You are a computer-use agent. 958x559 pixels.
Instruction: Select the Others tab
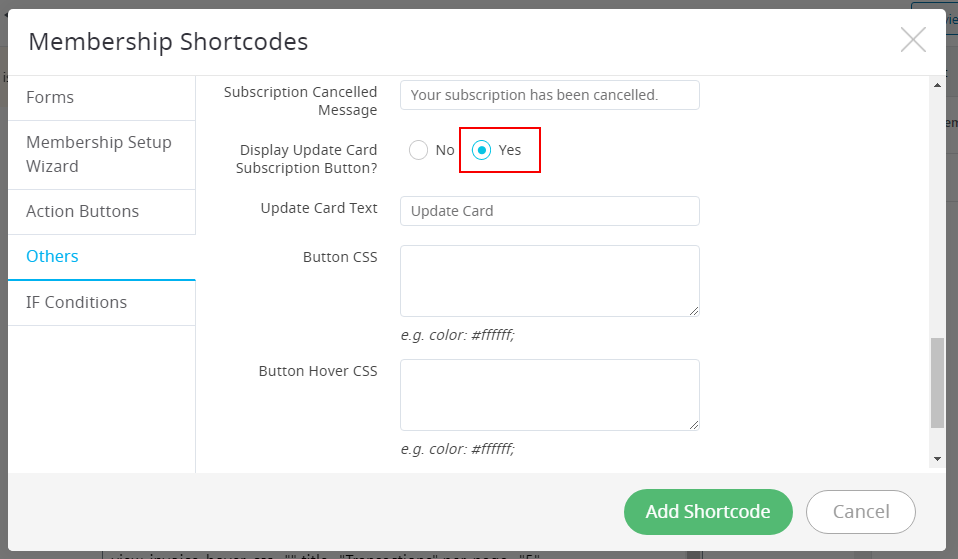101,257
